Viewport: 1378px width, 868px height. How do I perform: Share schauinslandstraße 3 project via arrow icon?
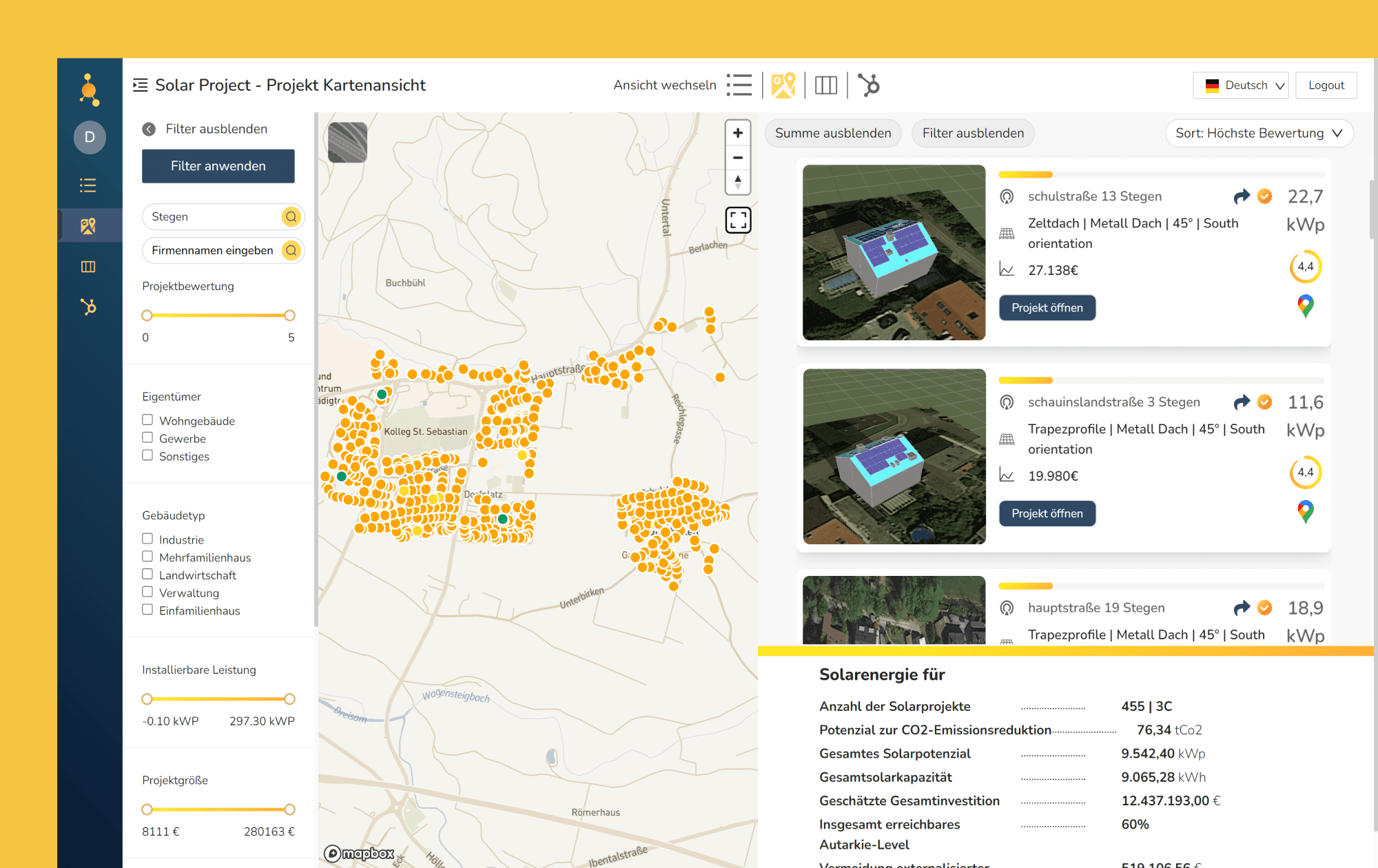pyautogui.click(x=1242, y=402)
